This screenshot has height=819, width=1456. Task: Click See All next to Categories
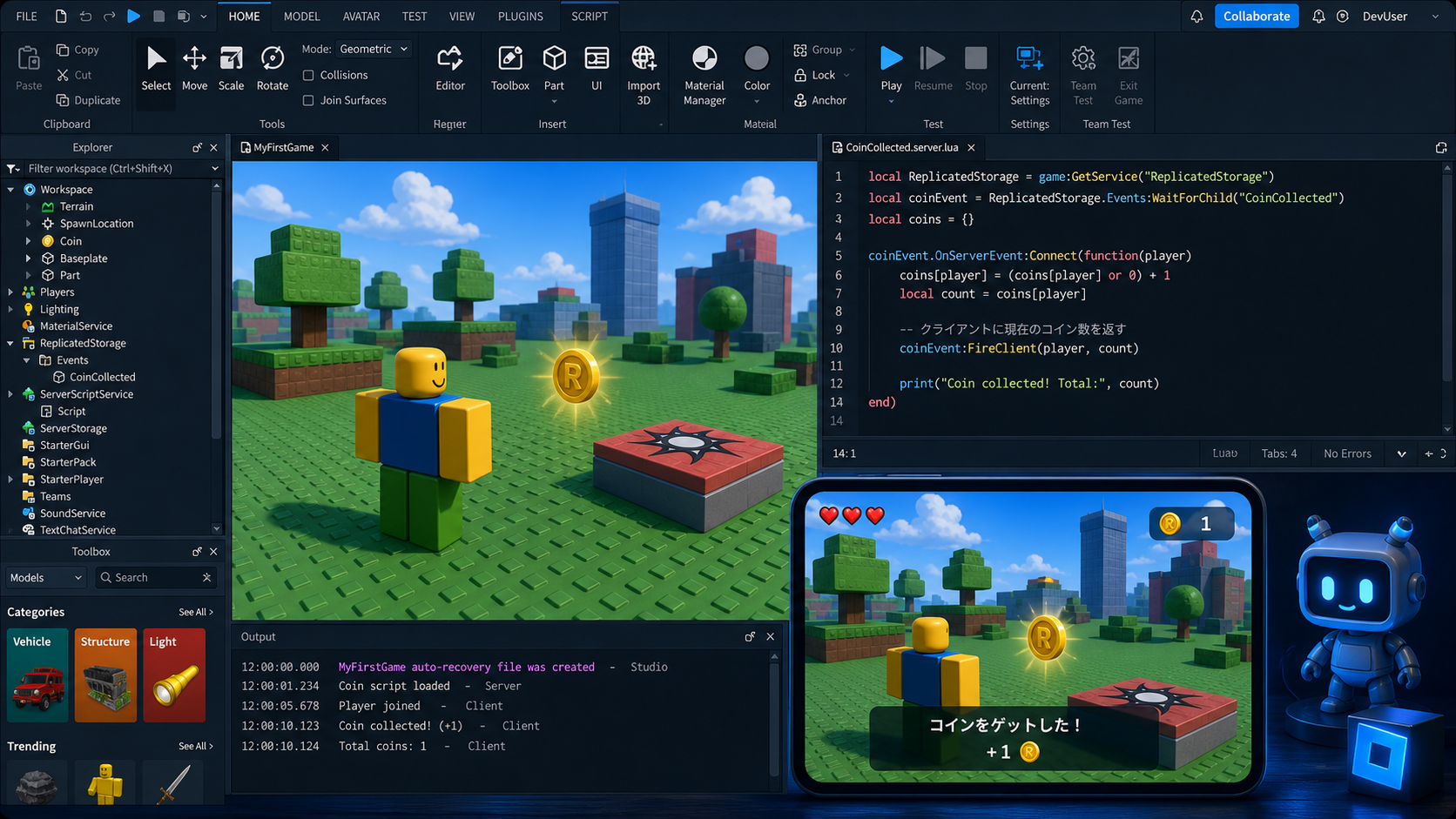coord(196,613)
